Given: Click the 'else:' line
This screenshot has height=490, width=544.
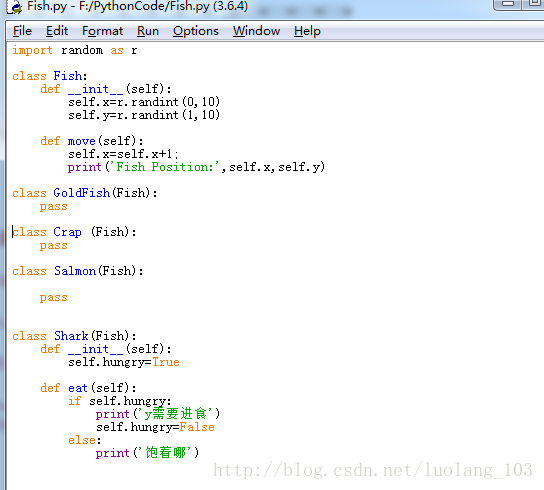Looking at the screenshot, I should tap(84, 440).
